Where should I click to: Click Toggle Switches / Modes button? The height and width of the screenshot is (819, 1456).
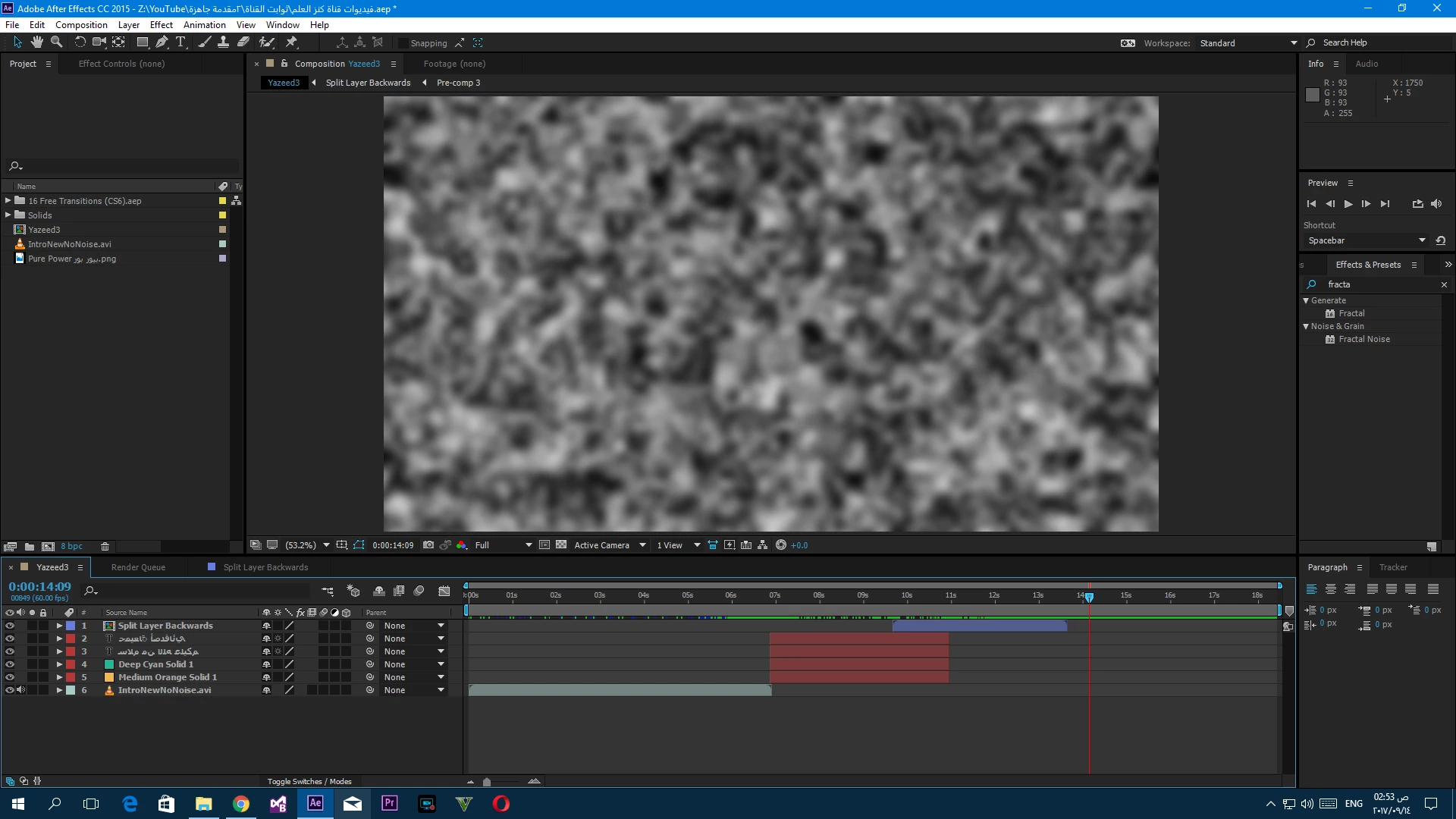[x=309, y=781]
